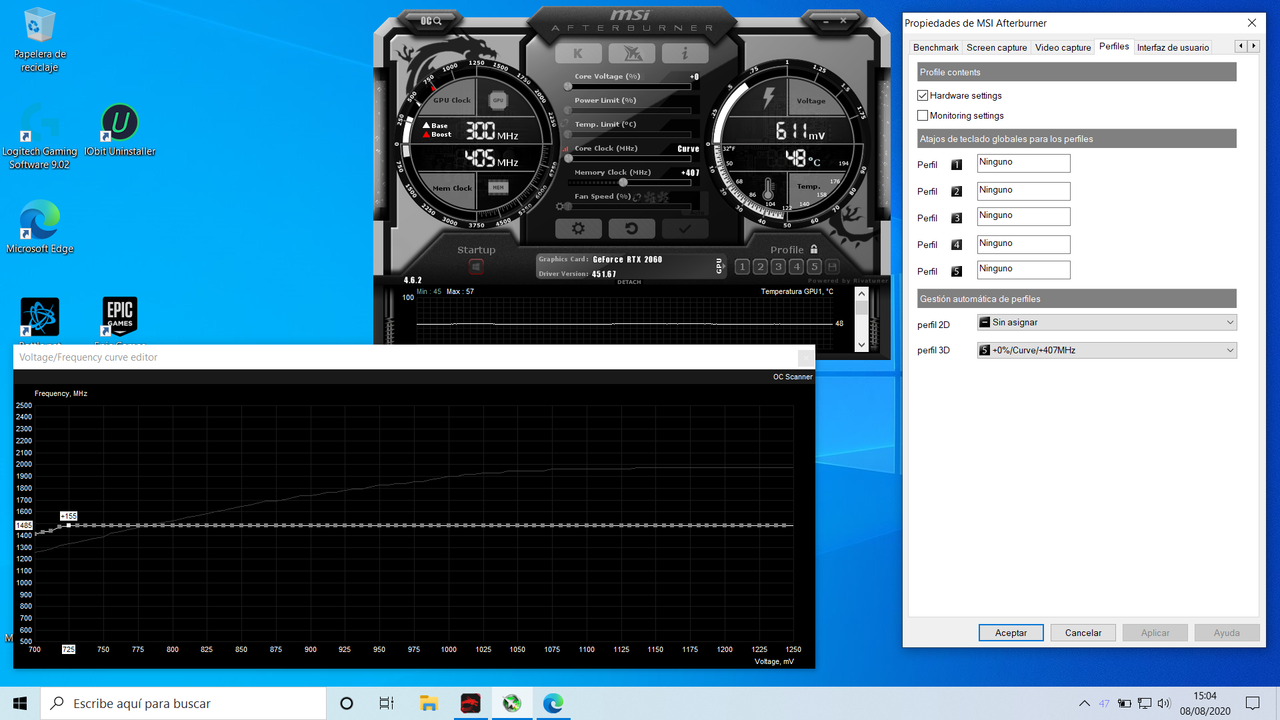Switch to the Benchmark tab
Screen dimensions: 1280x720
[x=936, y=47]
